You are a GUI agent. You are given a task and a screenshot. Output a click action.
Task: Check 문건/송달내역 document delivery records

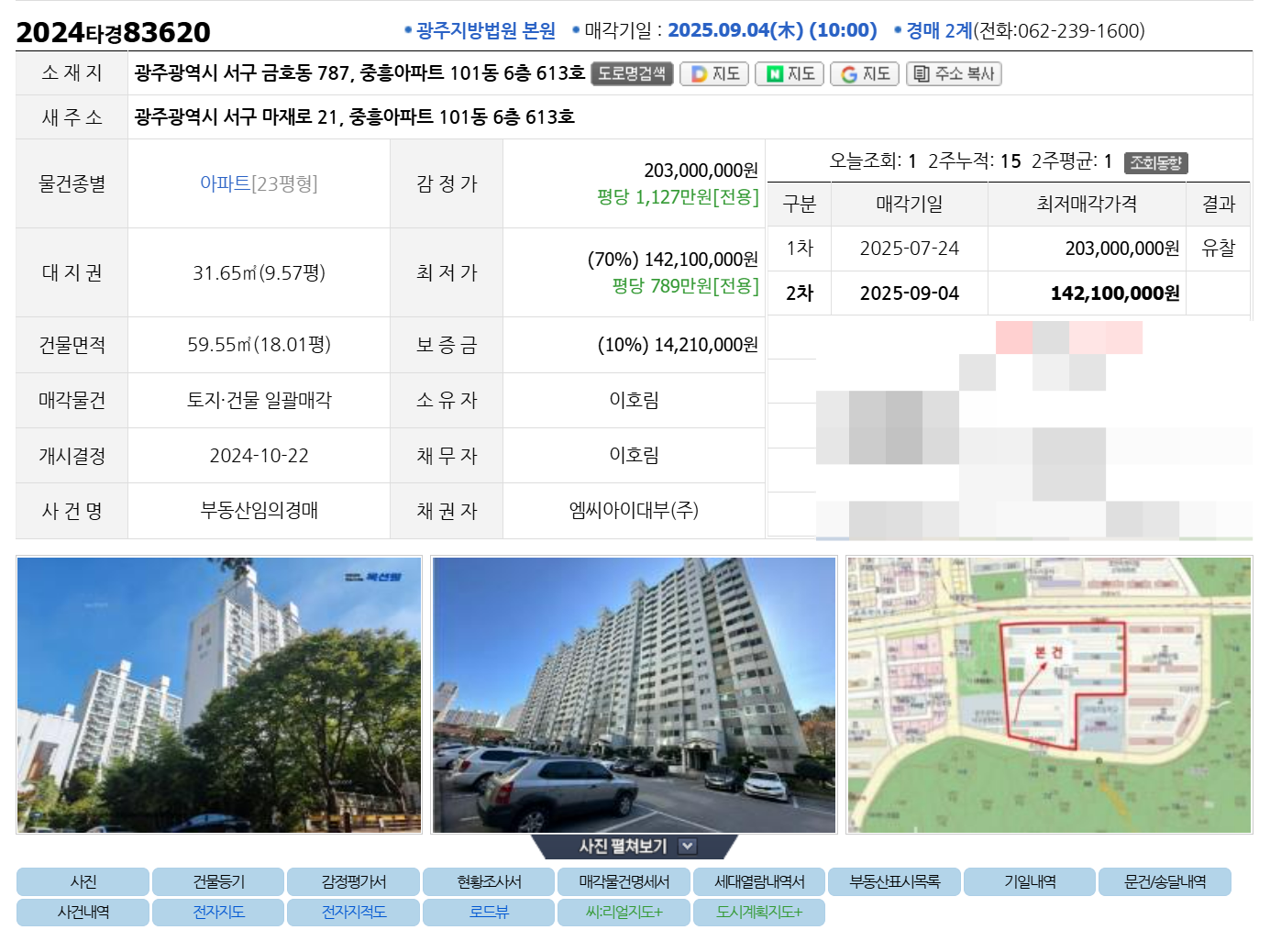[x=1164, y=881]
